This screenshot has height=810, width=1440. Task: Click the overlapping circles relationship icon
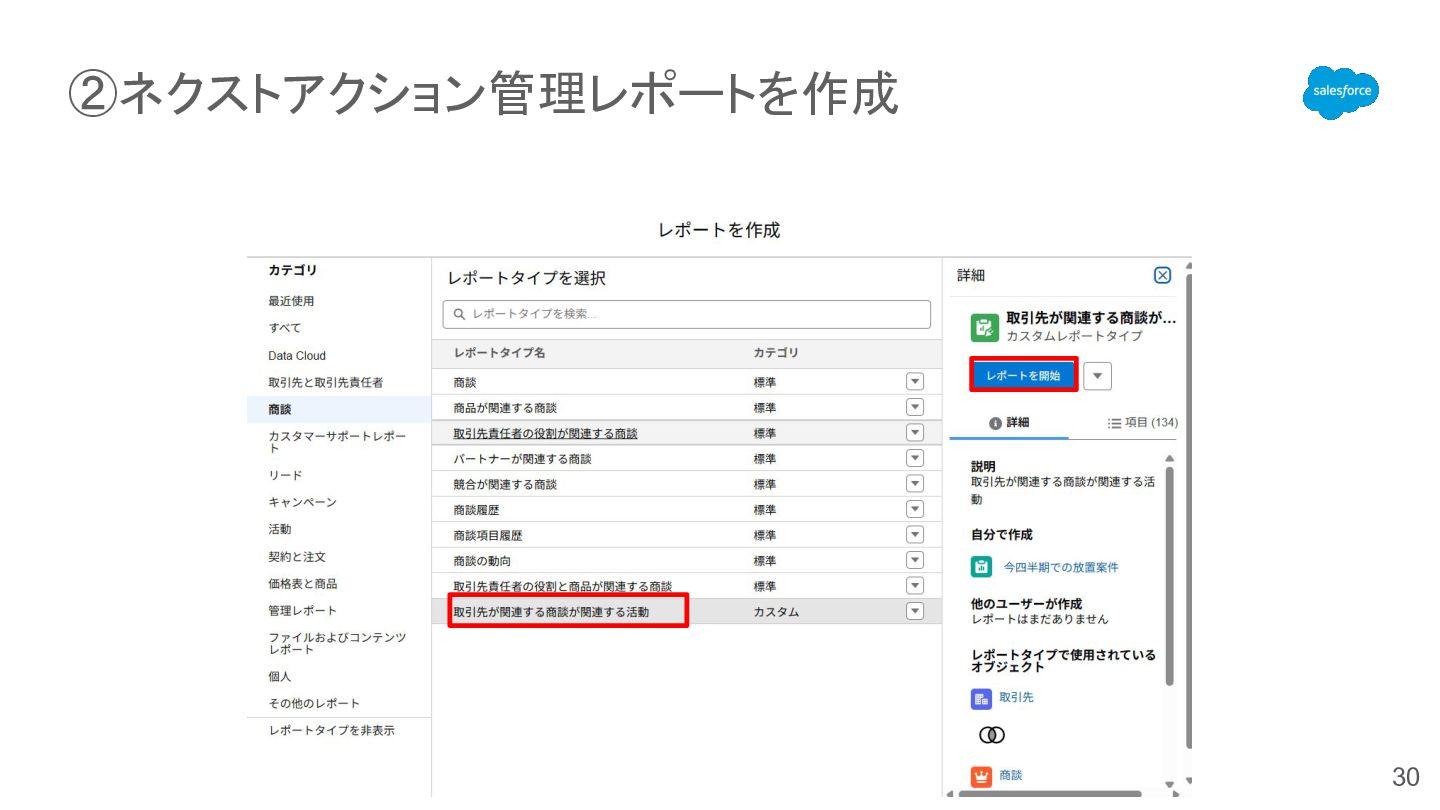991,735
